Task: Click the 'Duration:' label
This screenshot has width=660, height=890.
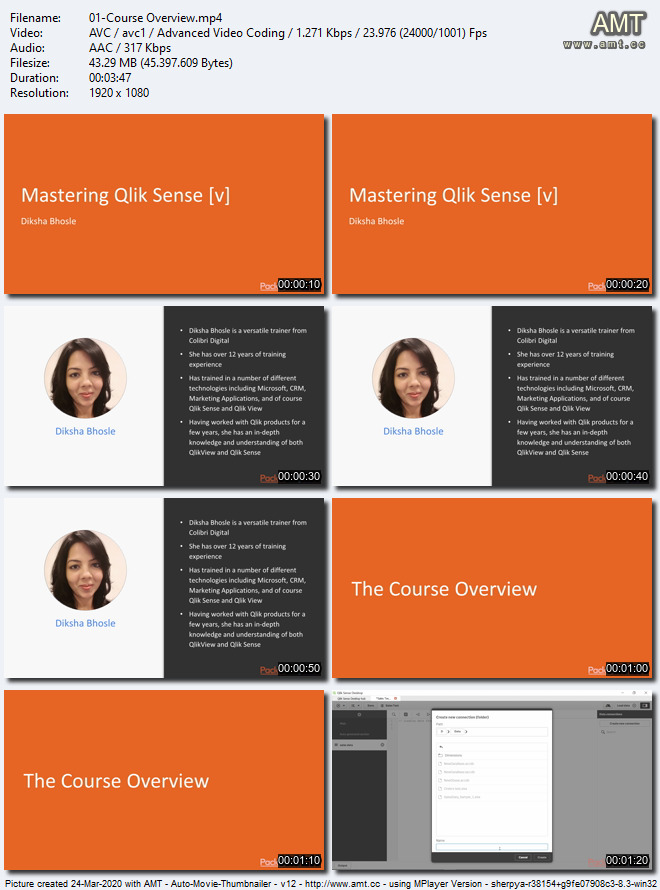Action: coord(34,78)
